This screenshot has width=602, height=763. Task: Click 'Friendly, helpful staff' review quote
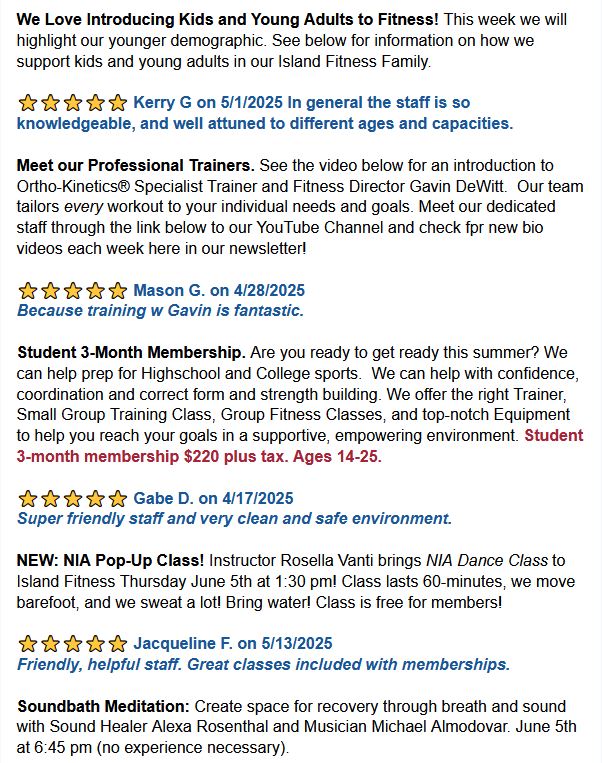pyautogui.click(x=263, y=664)
